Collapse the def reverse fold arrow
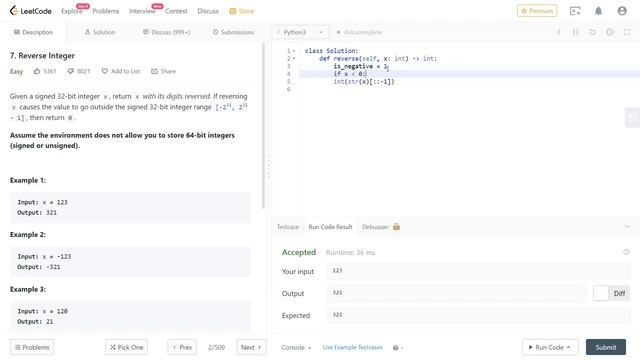The height and width of the screenshot is (360, 640). click(294, 59)
